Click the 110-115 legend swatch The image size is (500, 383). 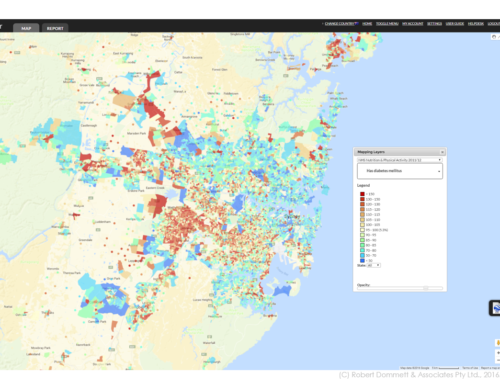click(x=362, y=214)
